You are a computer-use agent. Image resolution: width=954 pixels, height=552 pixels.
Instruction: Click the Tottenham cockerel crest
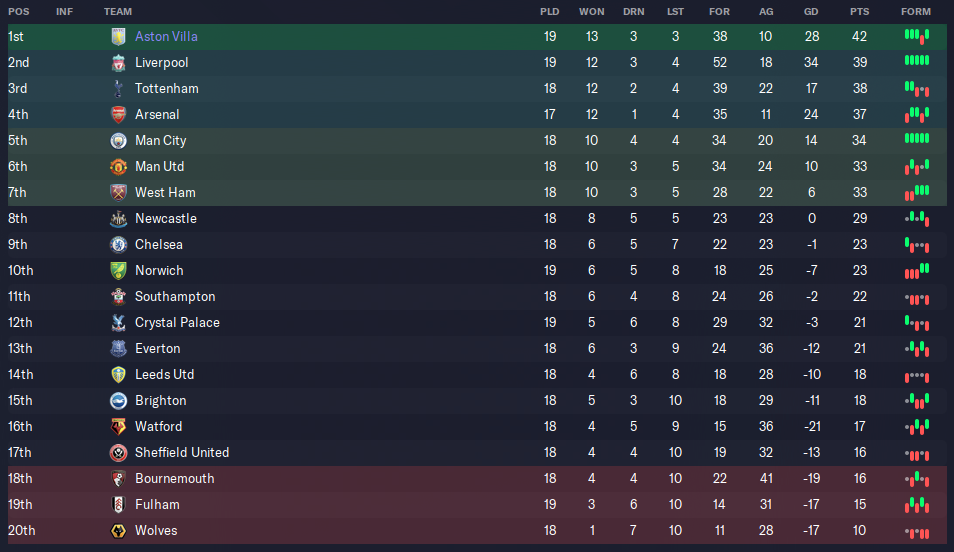118,89
